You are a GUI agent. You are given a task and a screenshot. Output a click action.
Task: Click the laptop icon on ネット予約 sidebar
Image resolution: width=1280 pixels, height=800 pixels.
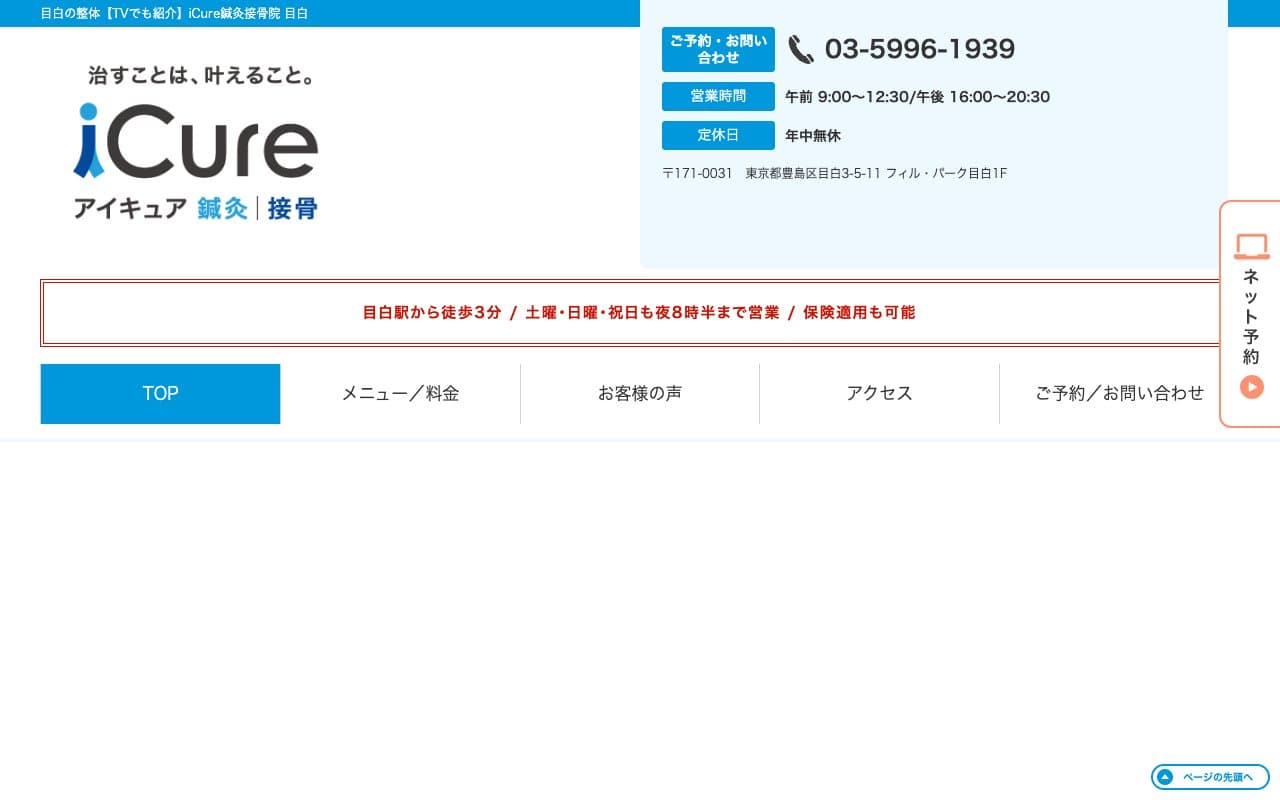pyautogui.click(x=1251, y=246)
